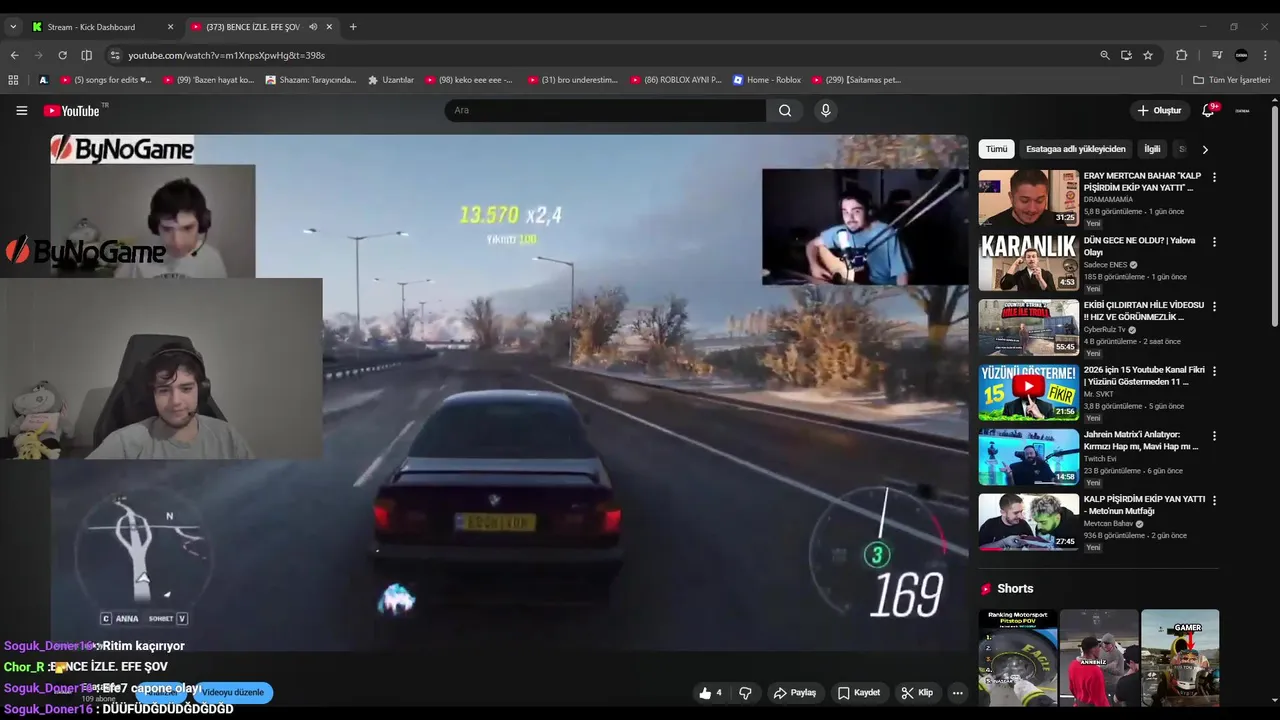Open video title 'KALP PİŞİRDİM EKİP YAN YATTI - Meto'nun Mutfağı'
The image size is (1280, 720).
(x=1144, y=505)
